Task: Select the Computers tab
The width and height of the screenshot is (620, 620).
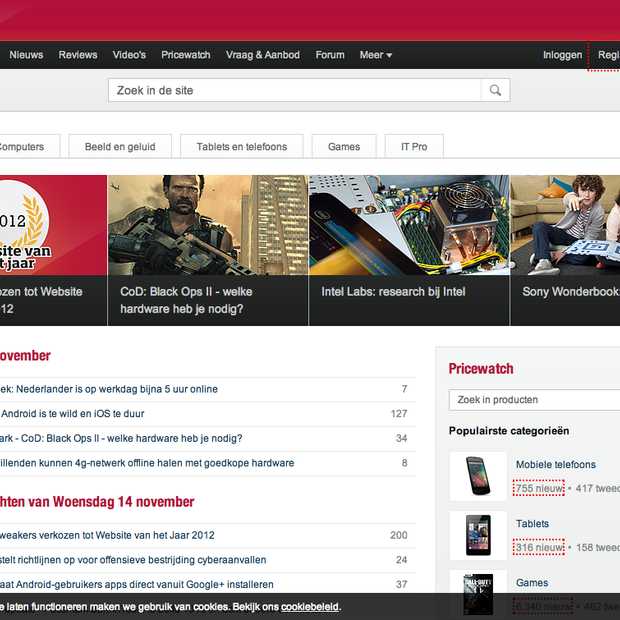Action: click(30, 147)
